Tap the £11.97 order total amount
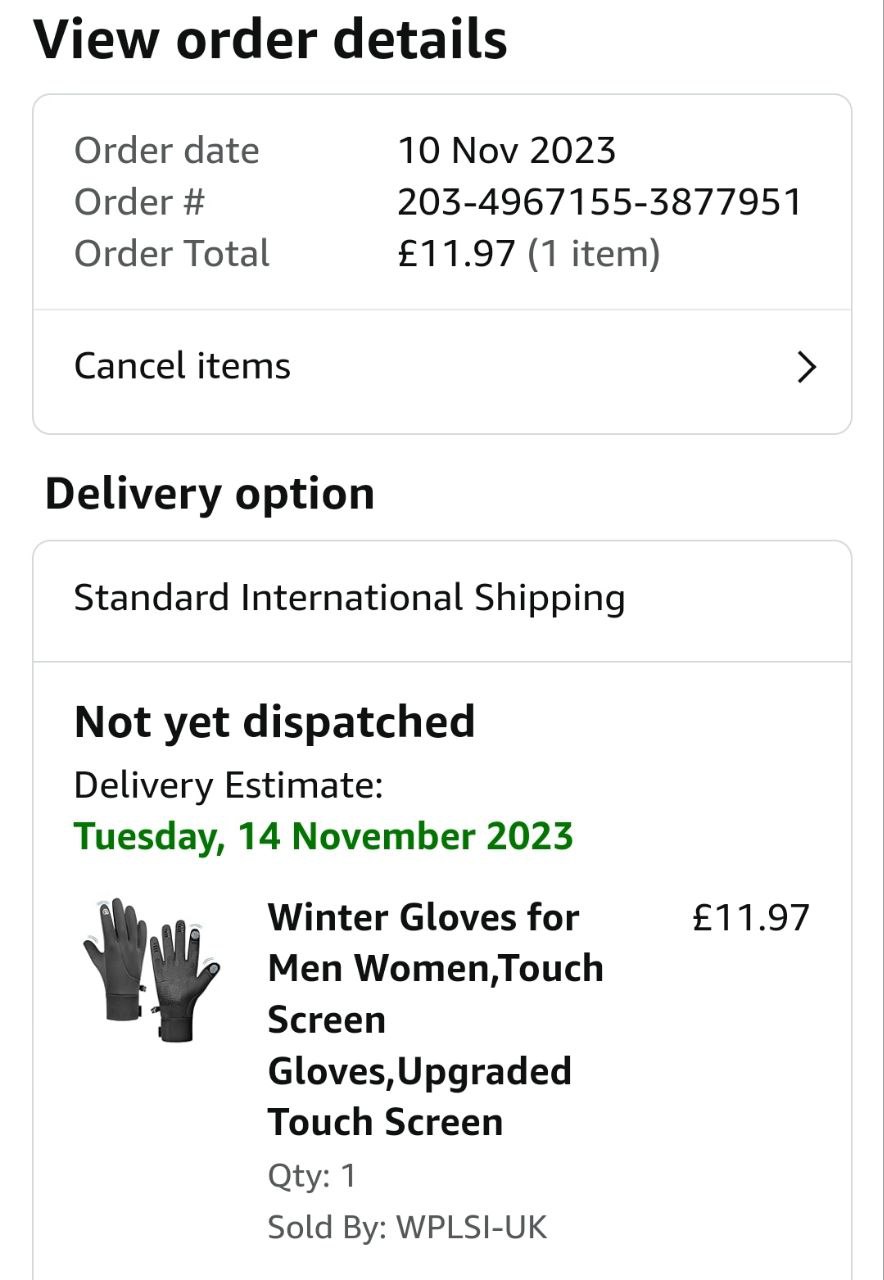Screen dimensions: 884x1280 coord(456,254)
